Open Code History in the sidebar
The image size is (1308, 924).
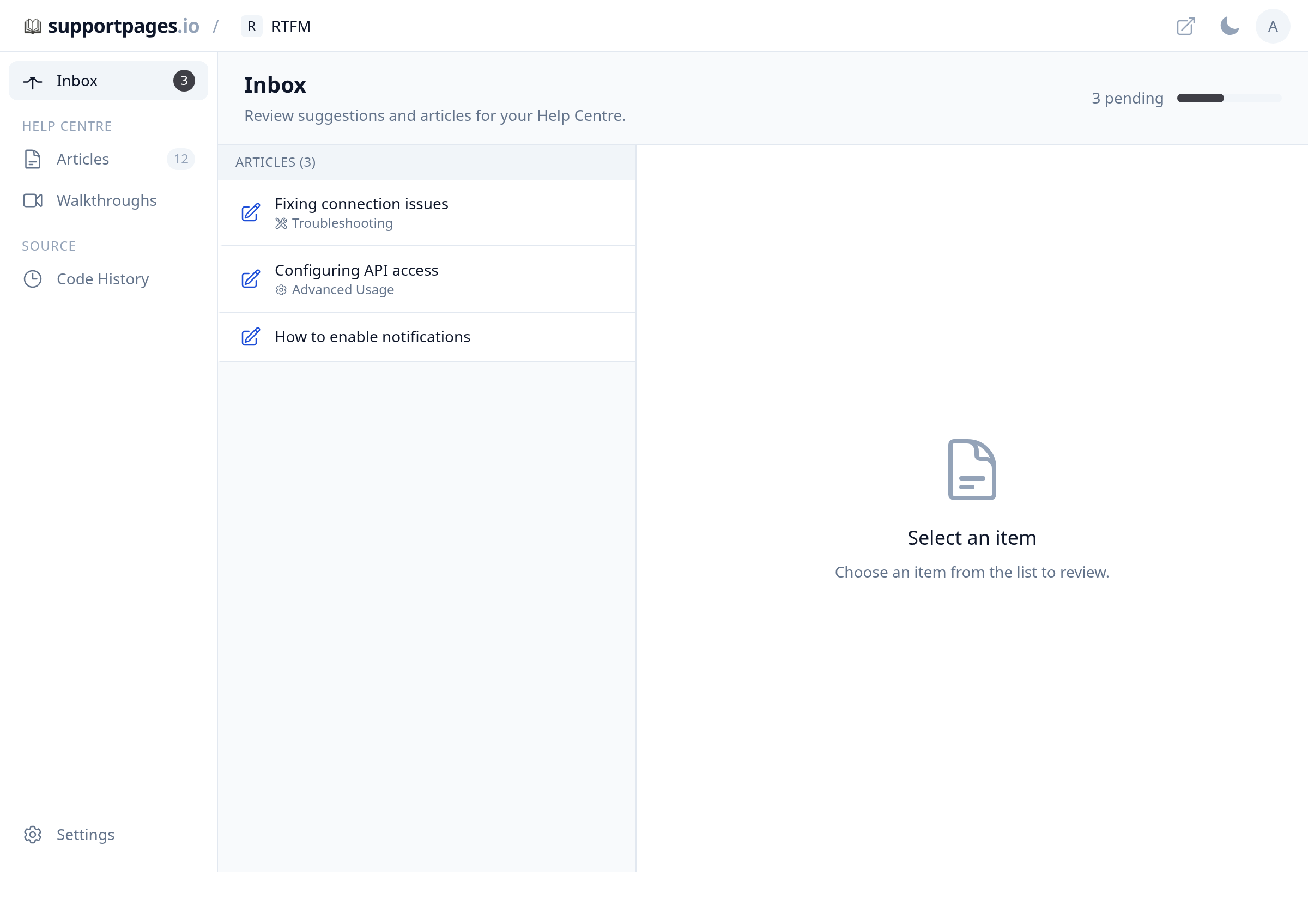coord(108,279)
